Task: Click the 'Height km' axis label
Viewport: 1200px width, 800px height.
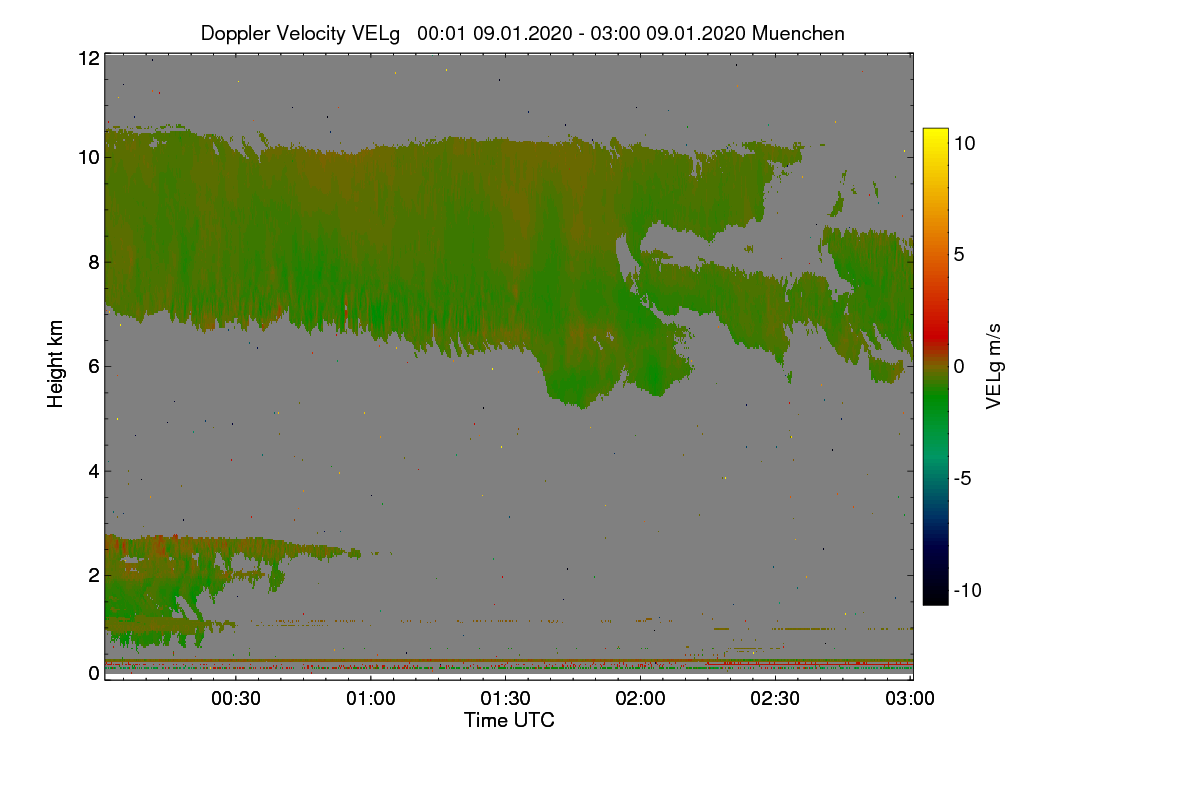Action: click(x=56, y=365)
